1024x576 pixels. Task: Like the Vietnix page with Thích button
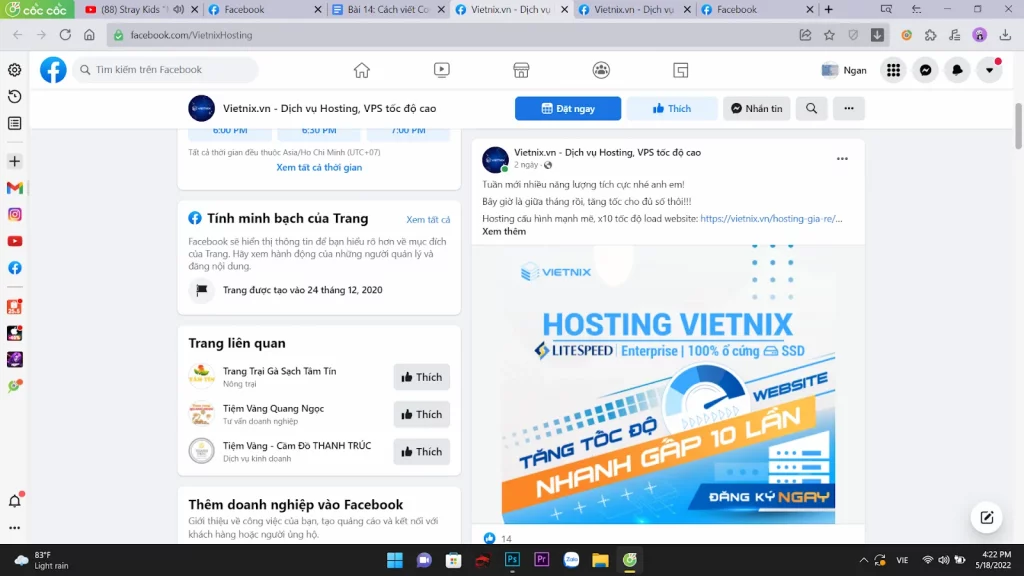click(x=672, y=108)
